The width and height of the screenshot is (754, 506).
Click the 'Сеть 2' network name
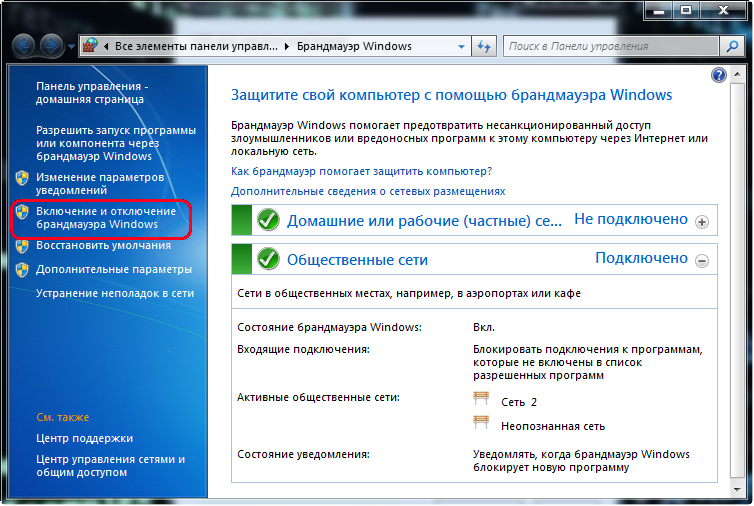coord(518,402)
